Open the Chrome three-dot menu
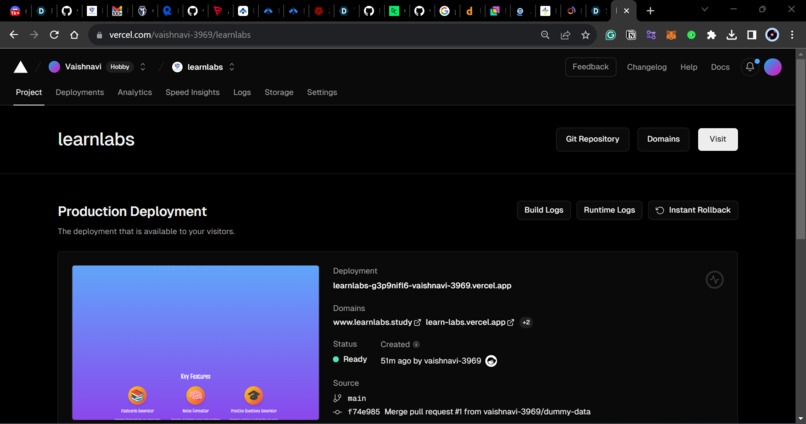806x424 pixels. (x=792, y=35)
